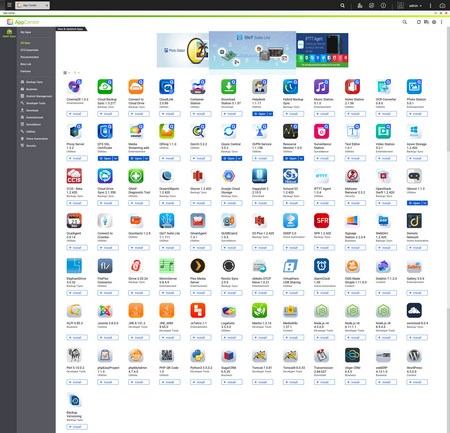Open the grid view mode dropdown
This screenshot has height=433, width=450.
(66, 72)
